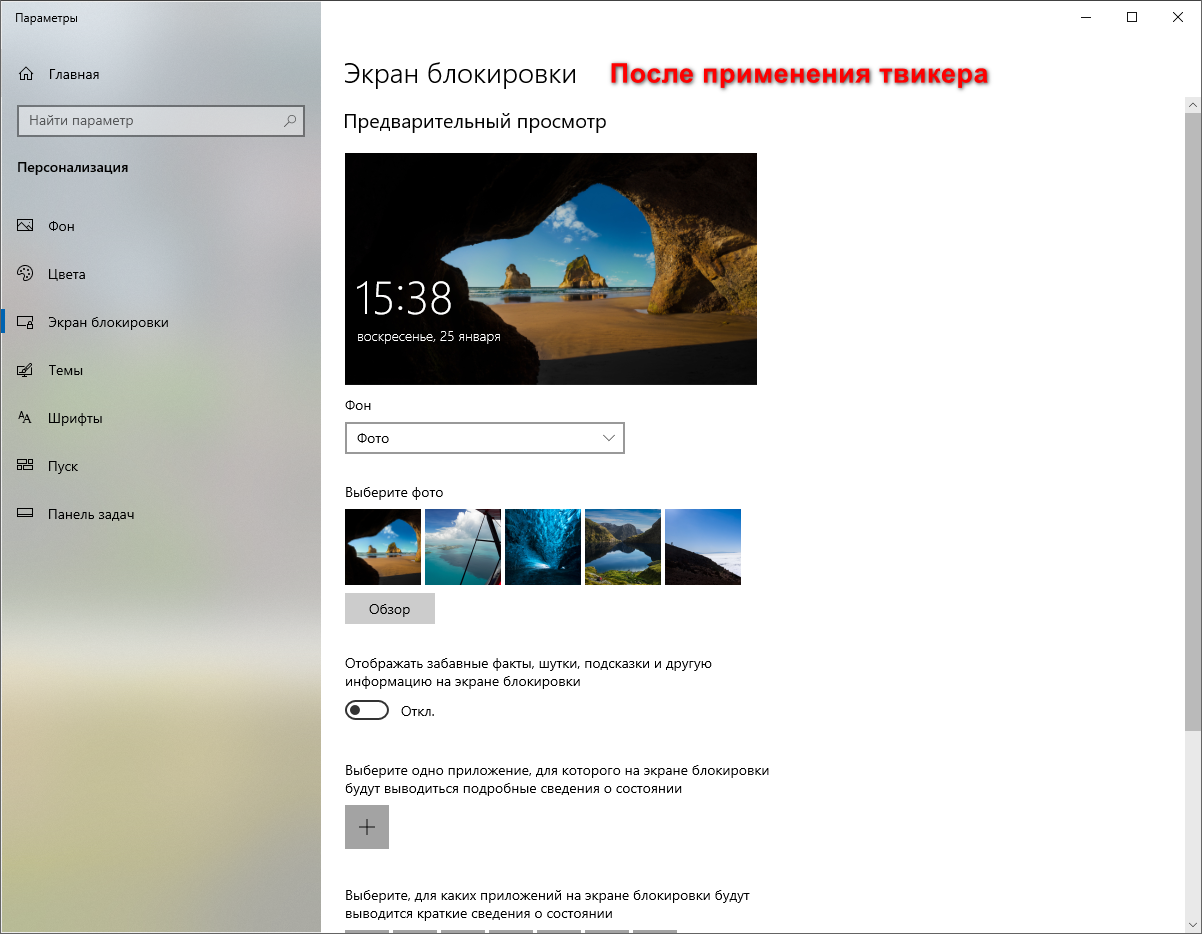Viewport: 1202px width, 934px height.
Task: Click the Фон picture icon in sidebar
Action: [26, 226]
